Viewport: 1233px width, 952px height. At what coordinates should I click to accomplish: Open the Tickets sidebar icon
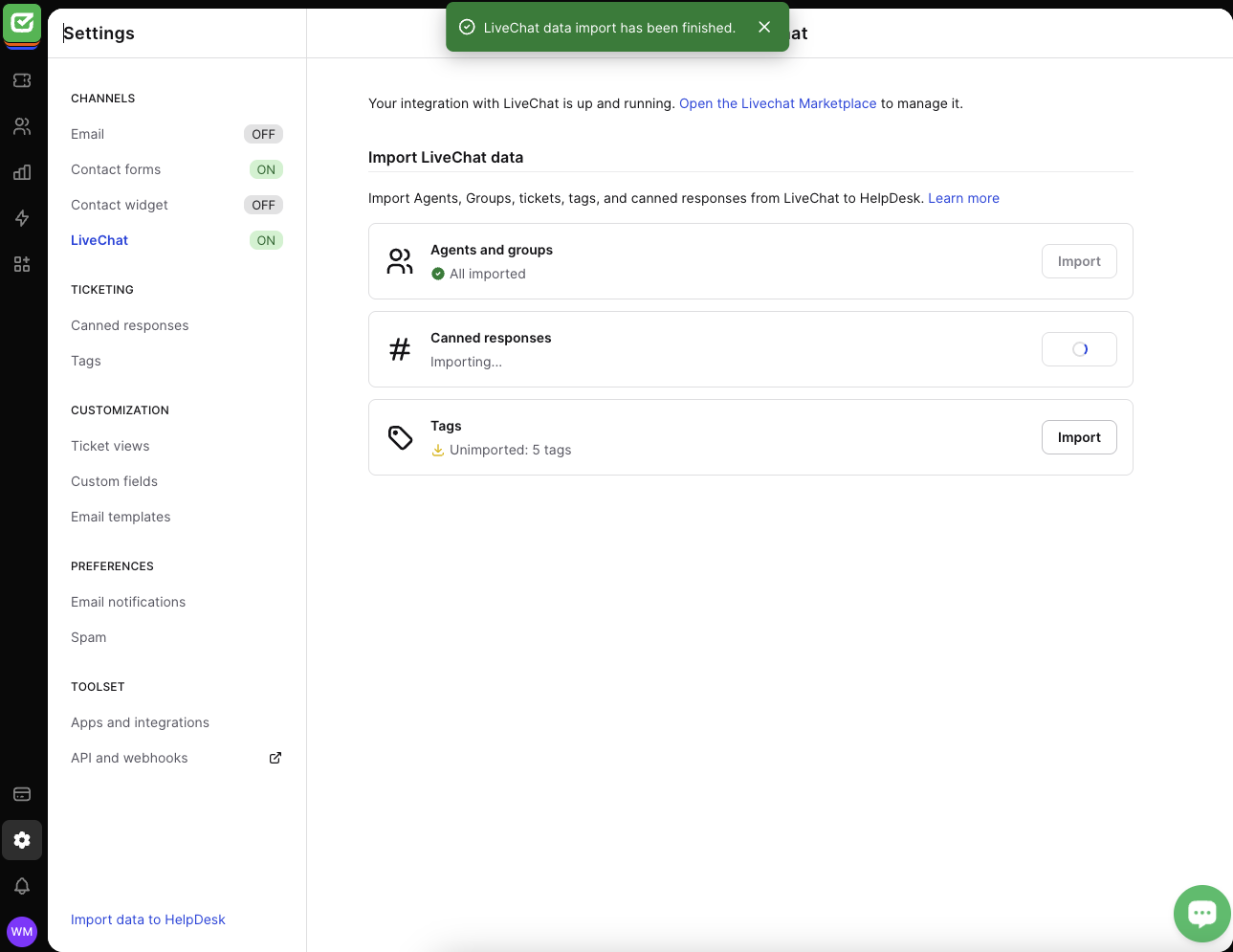pyautogui.click(x=22, y=80)
